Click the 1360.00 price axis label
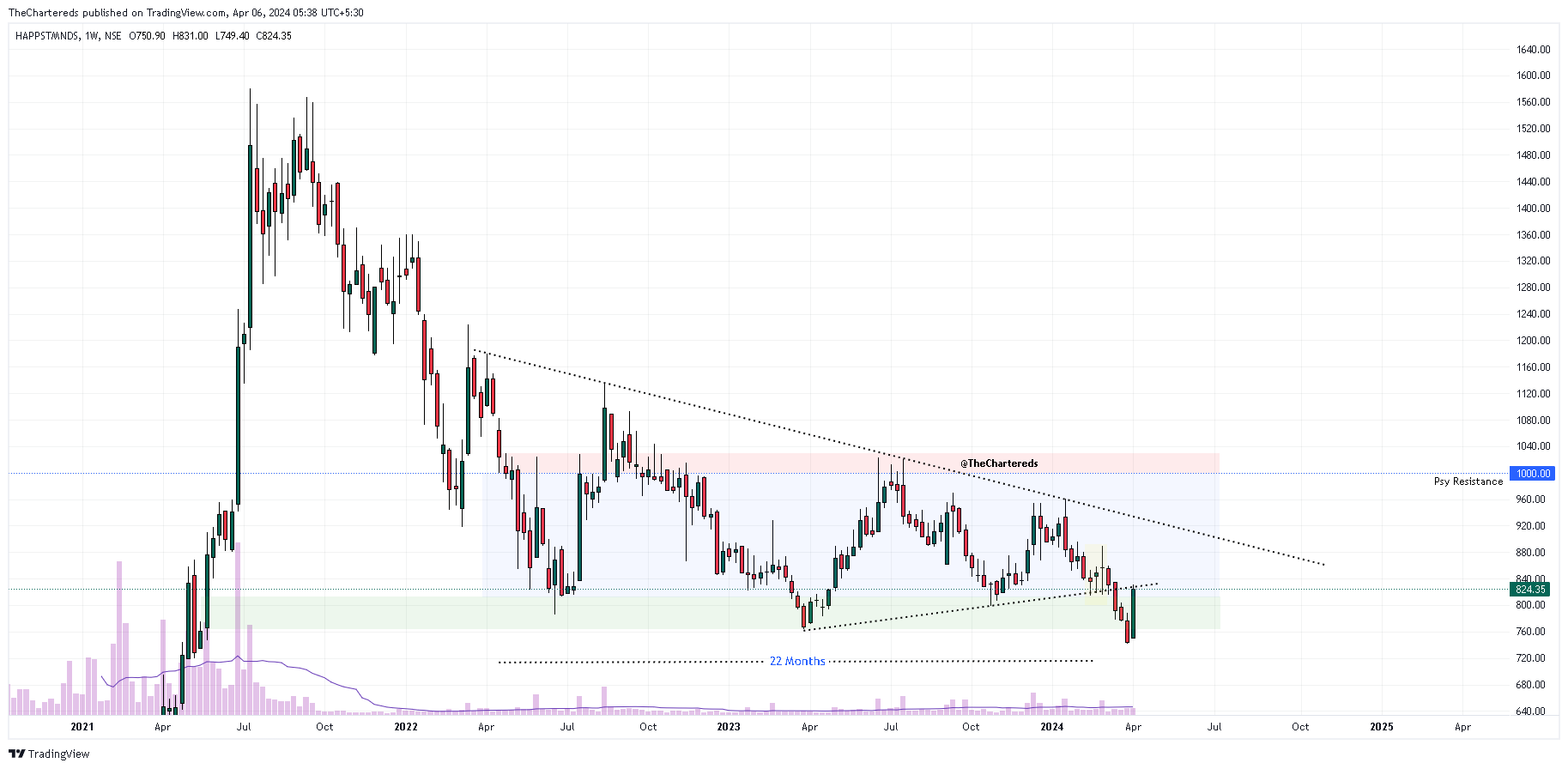 pyautogui.click(x=1533, y=235)
